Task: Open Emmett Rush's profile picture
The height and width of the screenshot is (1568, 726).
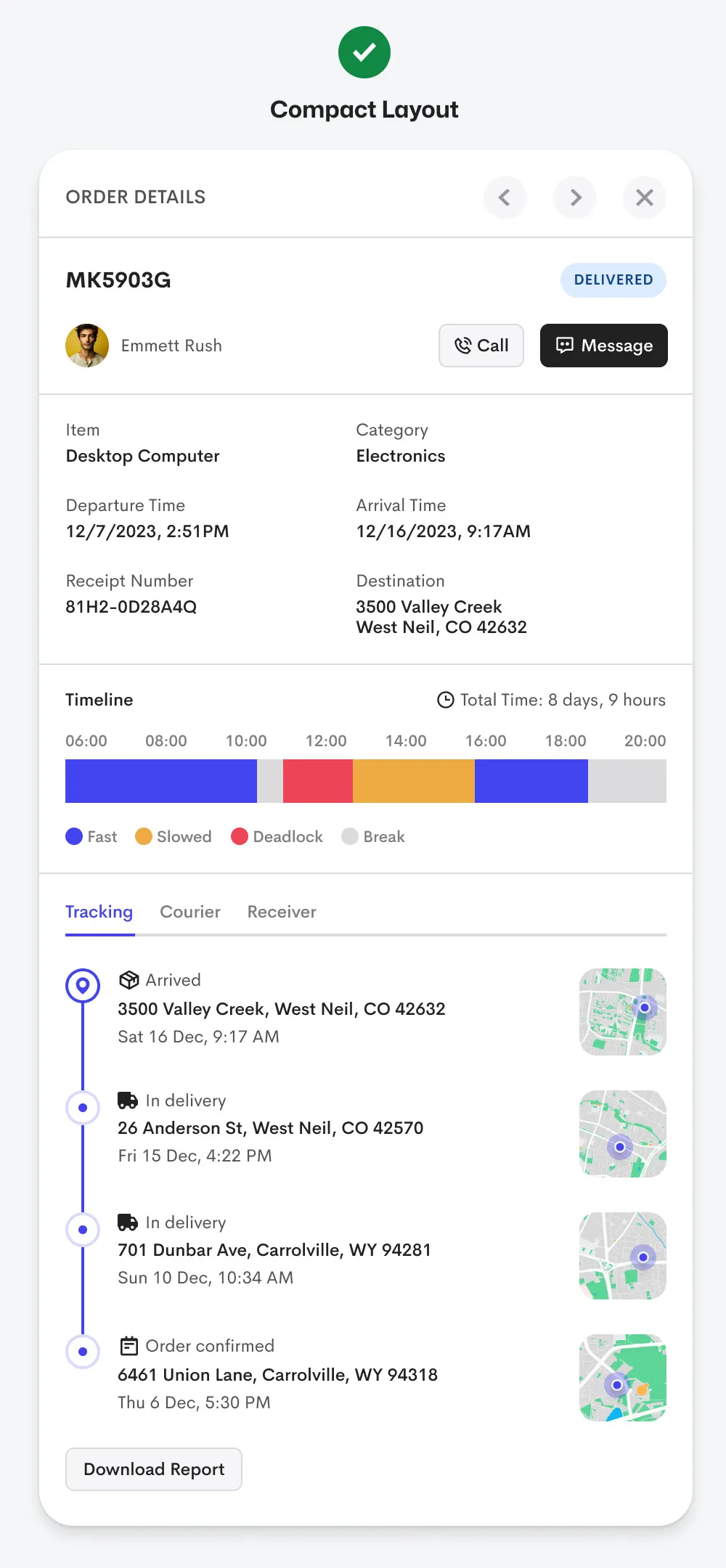Action: pos(87,346)
